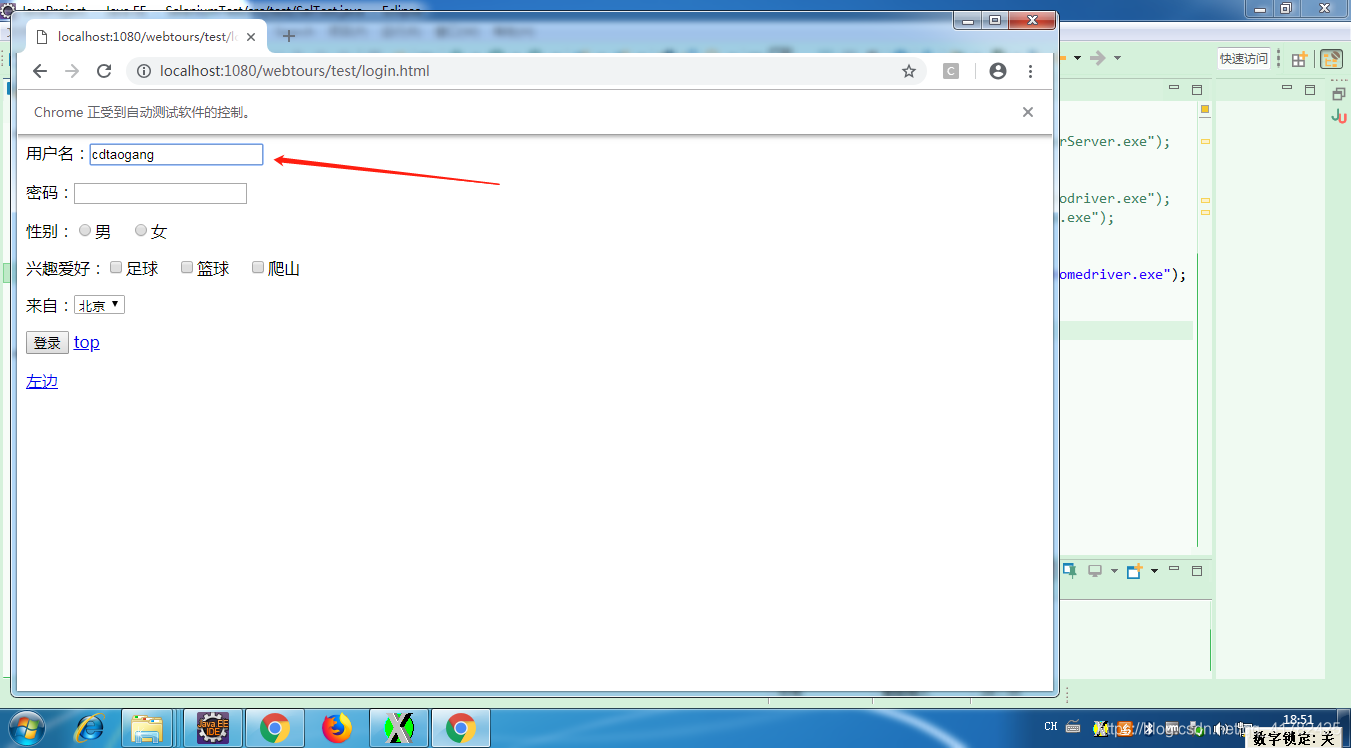Expand the Eclipse forward history dropdown arrow
This screenshot has width=1351, height=748.
1117,58
